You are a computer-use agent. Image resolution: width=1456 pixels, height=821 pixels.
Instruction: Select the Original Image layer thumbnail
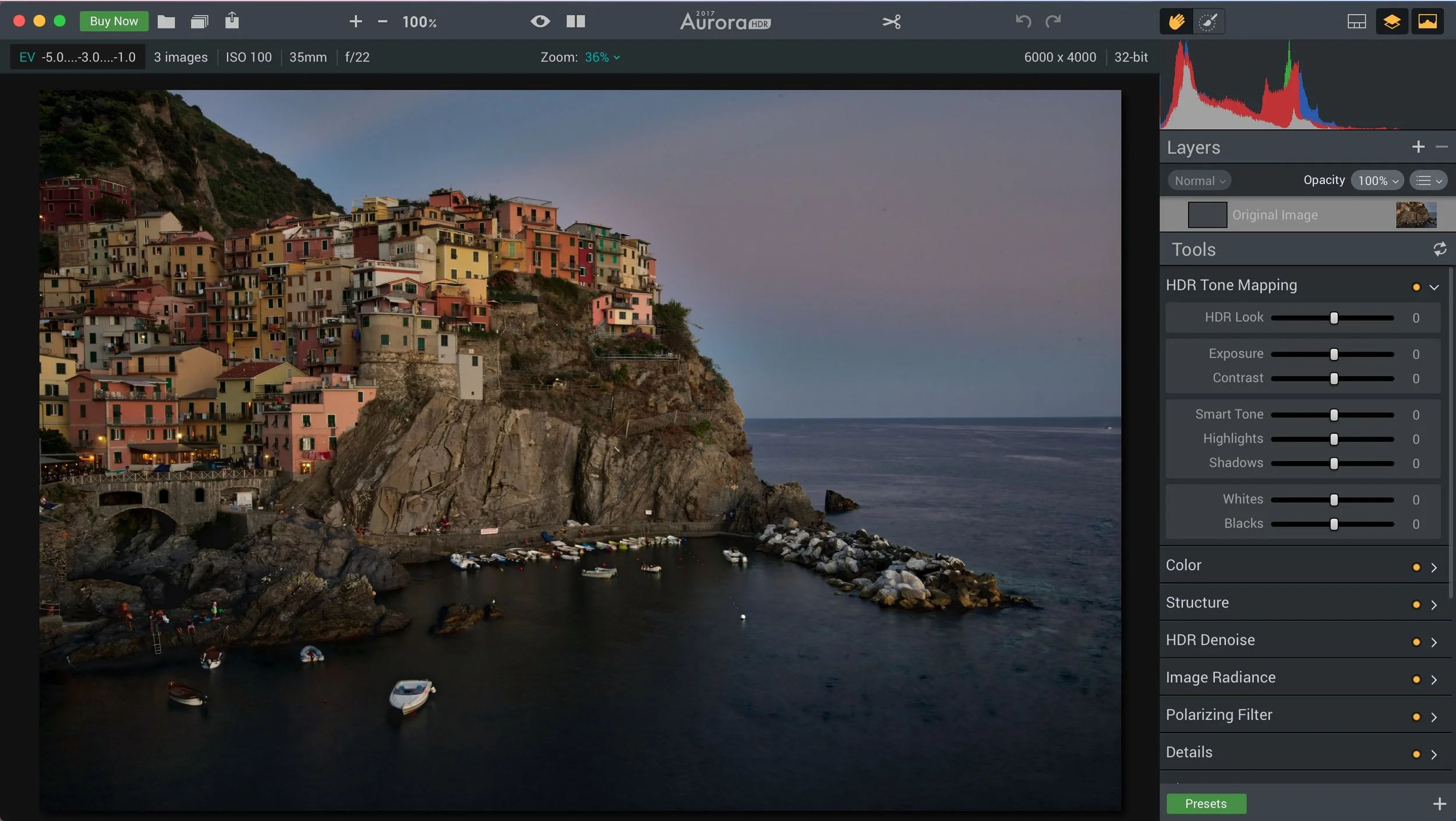pos(1415,215)
